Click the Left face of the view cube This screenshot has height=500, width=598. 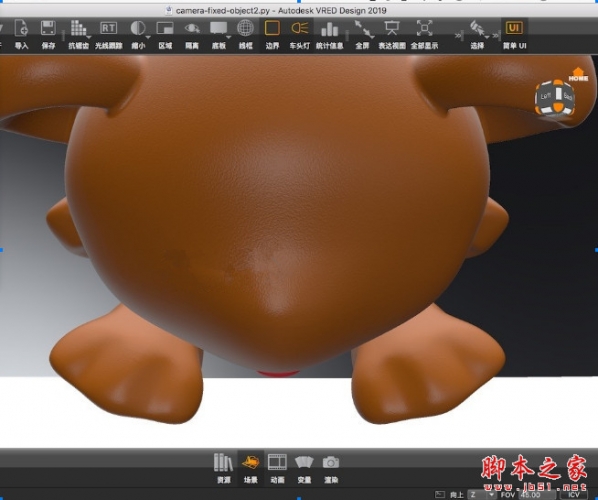(545, 96)
